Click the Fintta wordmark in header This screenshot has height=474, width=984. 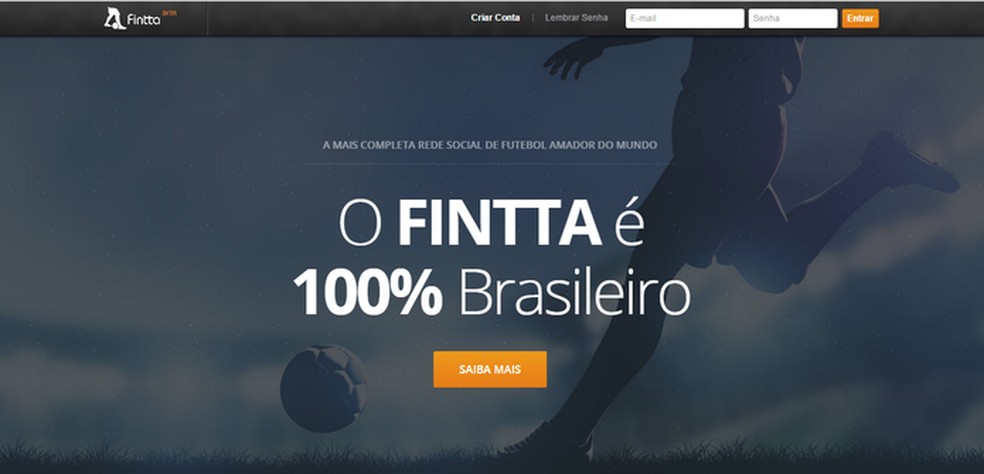[x=143, y=20]
